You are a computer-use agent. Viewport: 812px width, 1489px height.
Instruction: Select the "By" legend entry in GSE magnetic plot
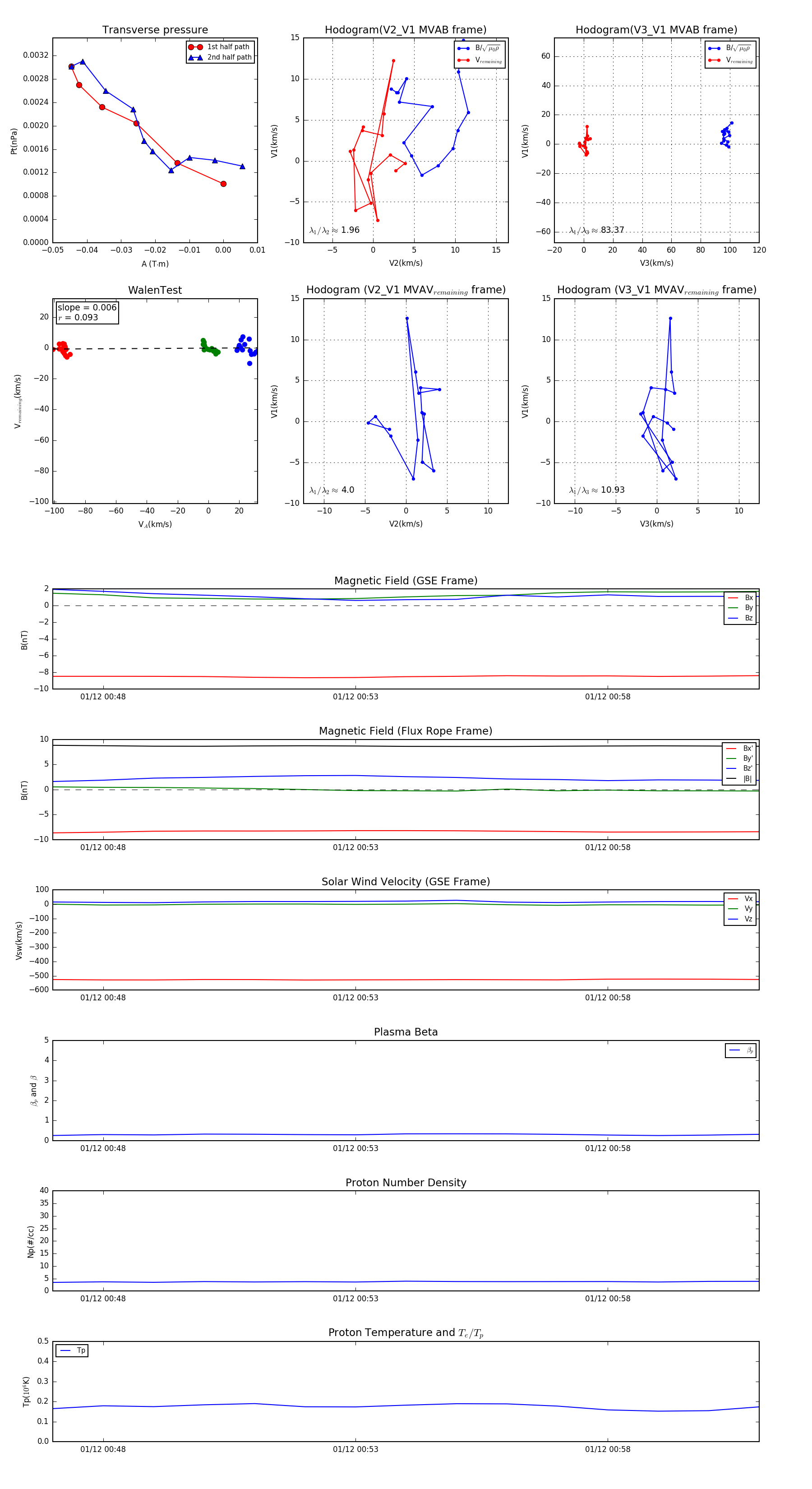[x=740, y=607]
